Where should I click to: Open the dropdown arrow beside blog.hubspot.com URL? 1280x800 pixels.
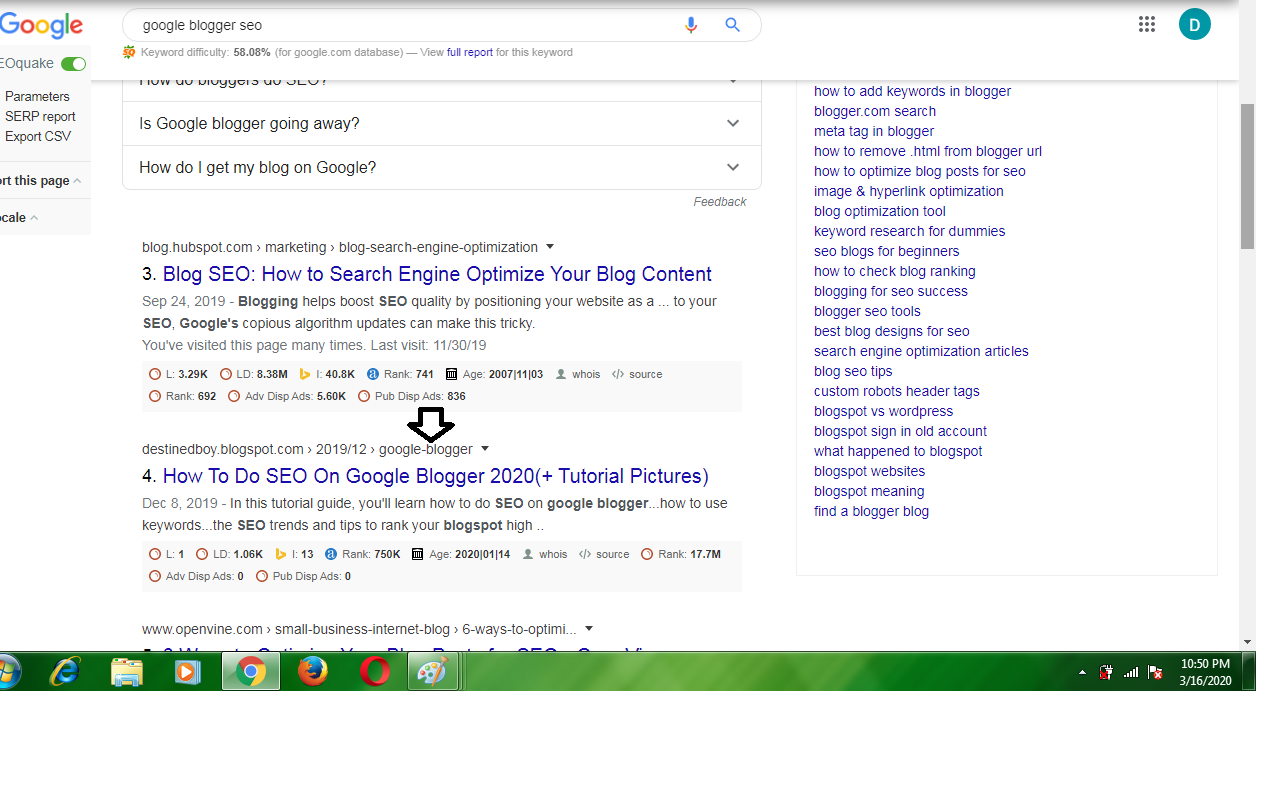pos(550,247)
